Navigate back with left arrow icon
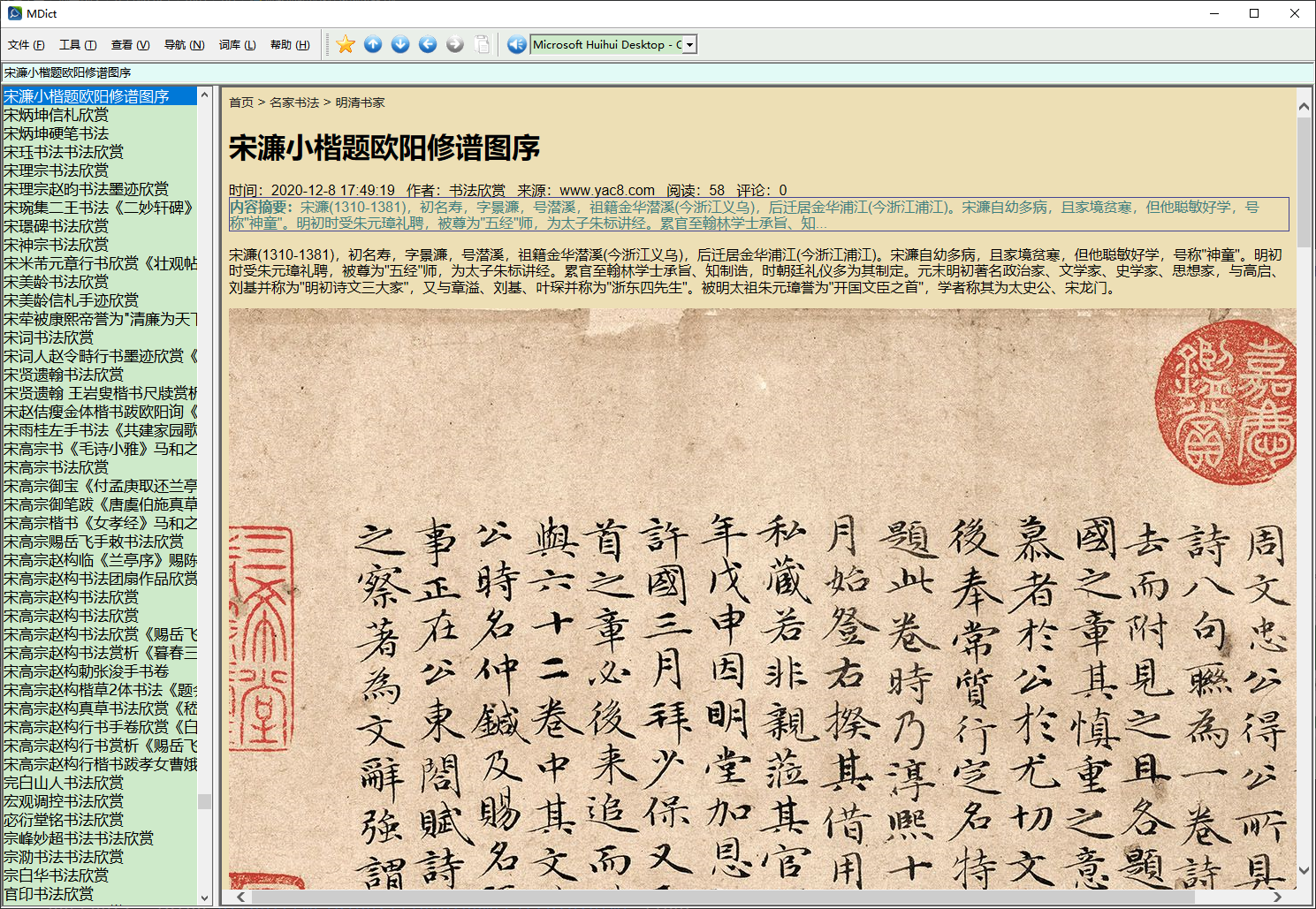 [428, 44]
